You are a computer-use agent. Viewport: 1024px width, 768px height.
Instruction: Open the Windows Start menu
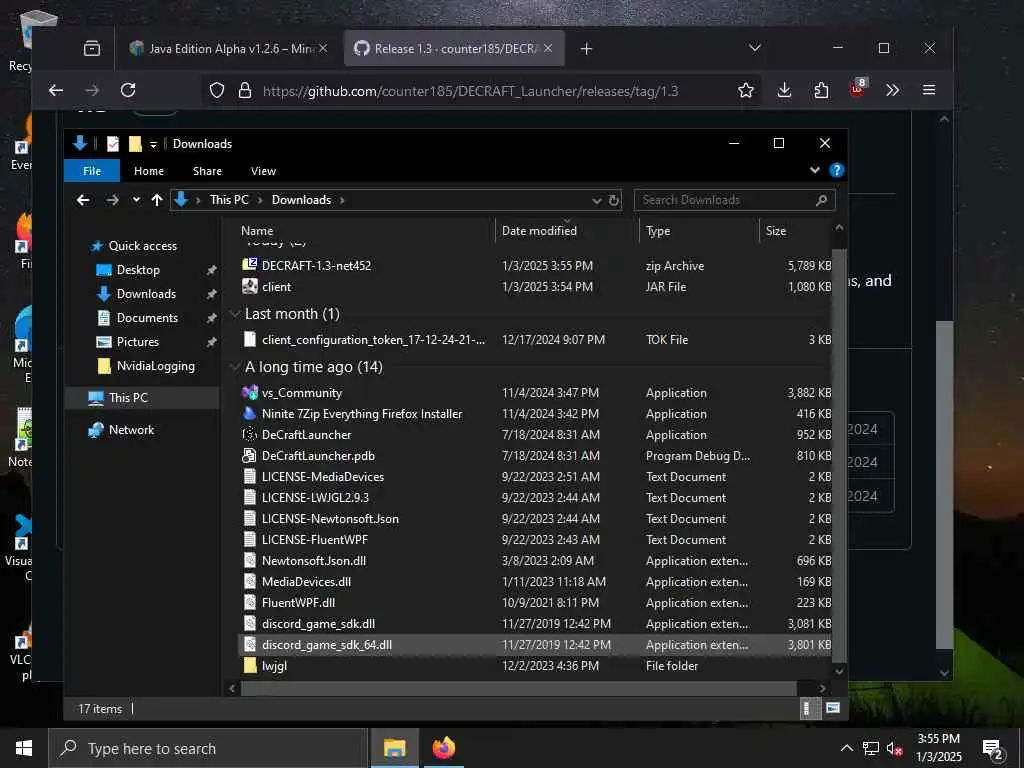24,748
